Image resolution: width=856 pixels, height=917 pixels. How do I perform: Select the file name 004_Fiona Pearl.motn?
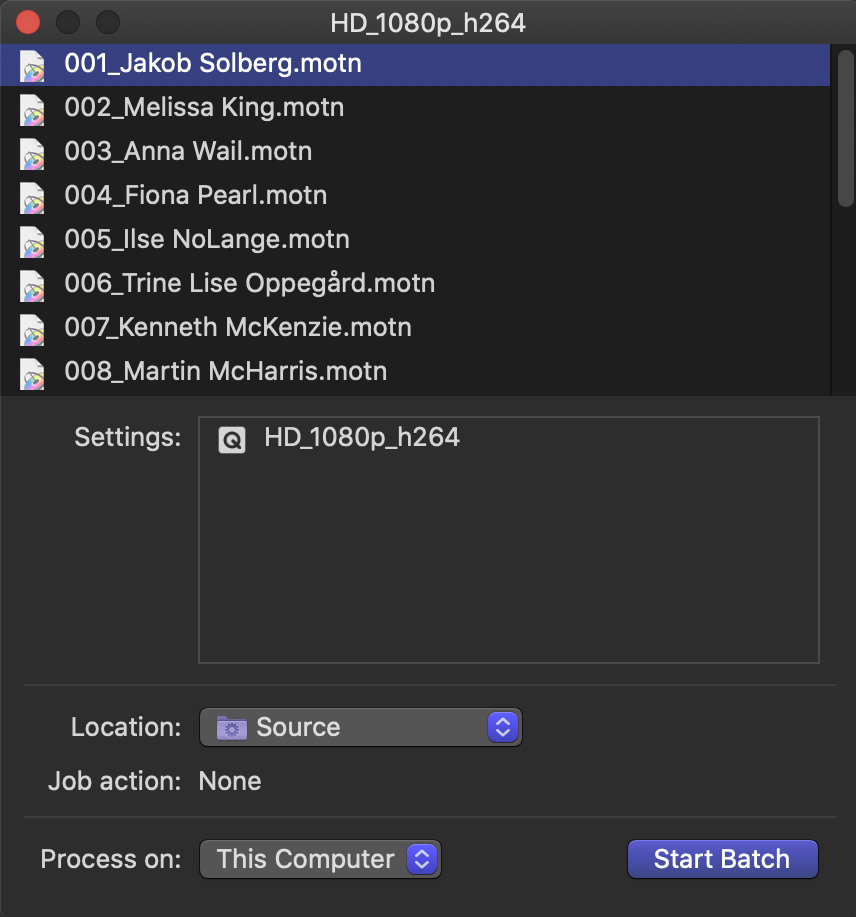pyautogui.click(x=196, y=195)
